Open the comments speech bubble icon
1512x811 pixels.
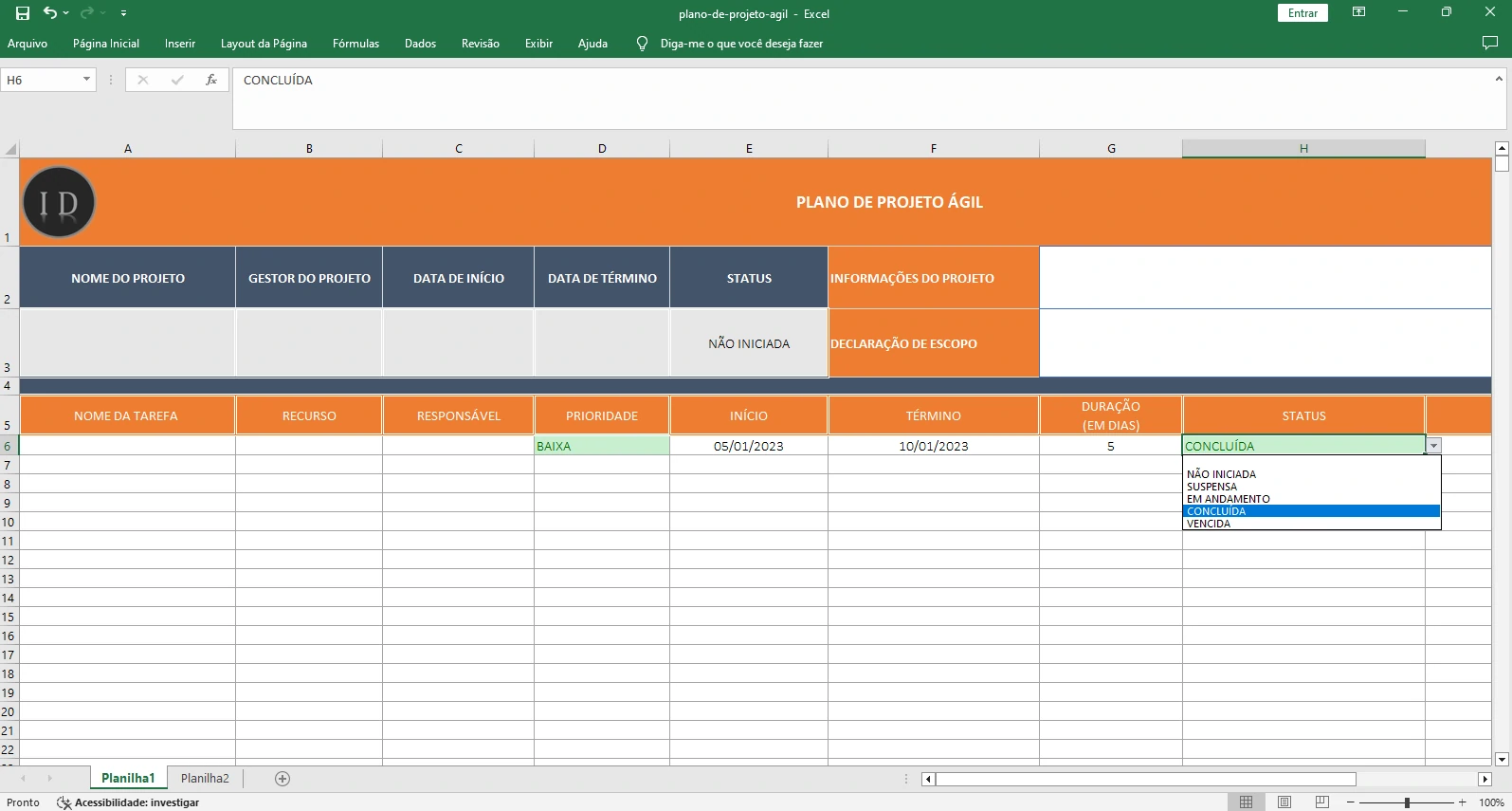pos(1489,44)
